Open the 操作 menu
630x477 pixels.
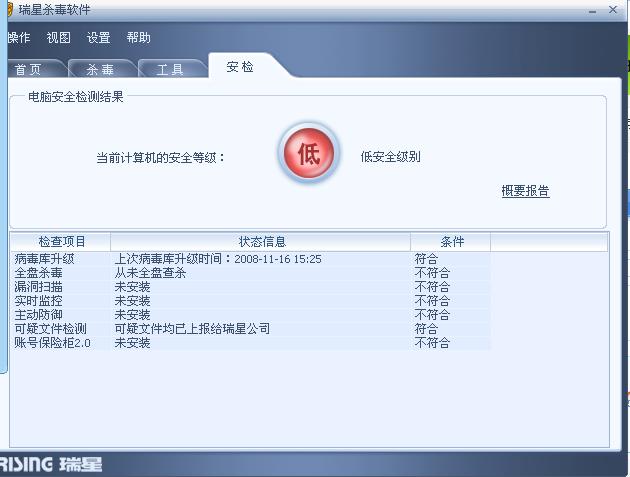[x=19, y=38]
